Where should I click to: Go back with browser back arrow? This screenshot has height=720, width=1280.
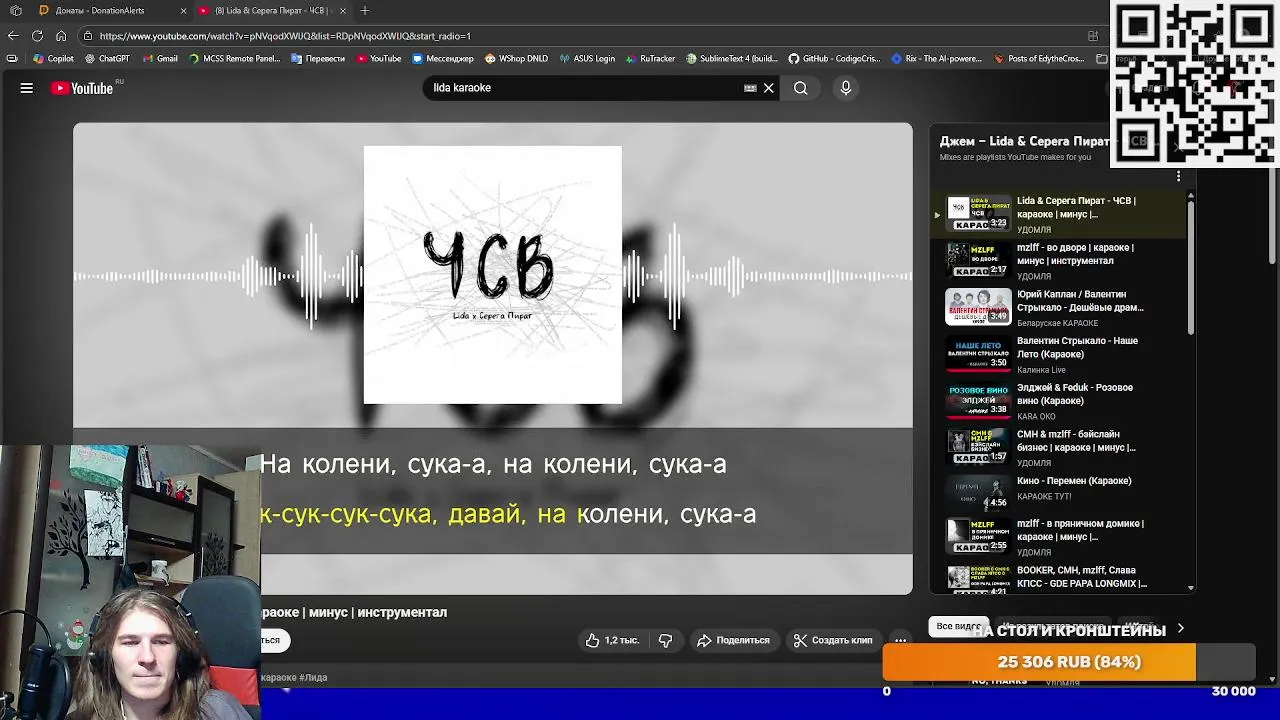click(13, 36)
